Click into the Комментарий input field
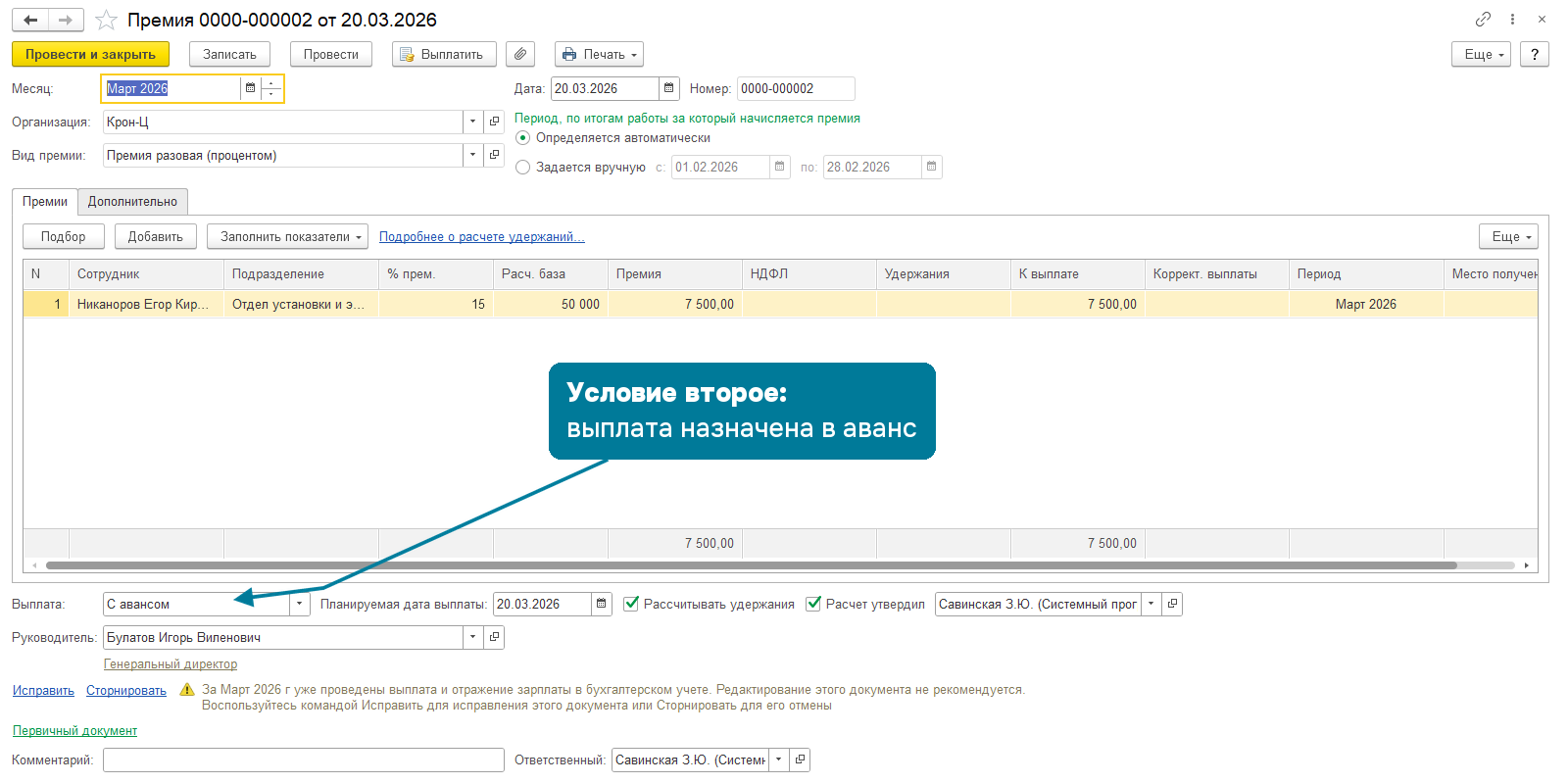 [x=304, y=759]
